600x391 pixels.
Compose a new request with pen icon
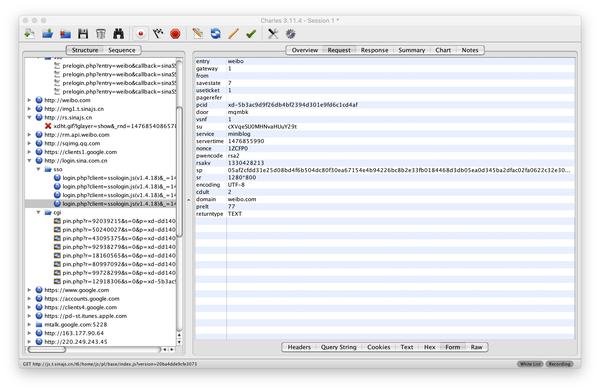(x=197, y=34)
